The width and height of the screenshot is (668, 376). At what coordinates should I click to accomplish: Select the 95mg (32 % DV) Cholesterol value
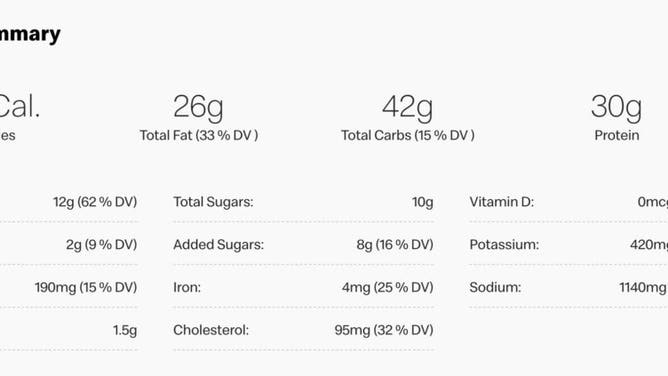[x=384, y=330]
